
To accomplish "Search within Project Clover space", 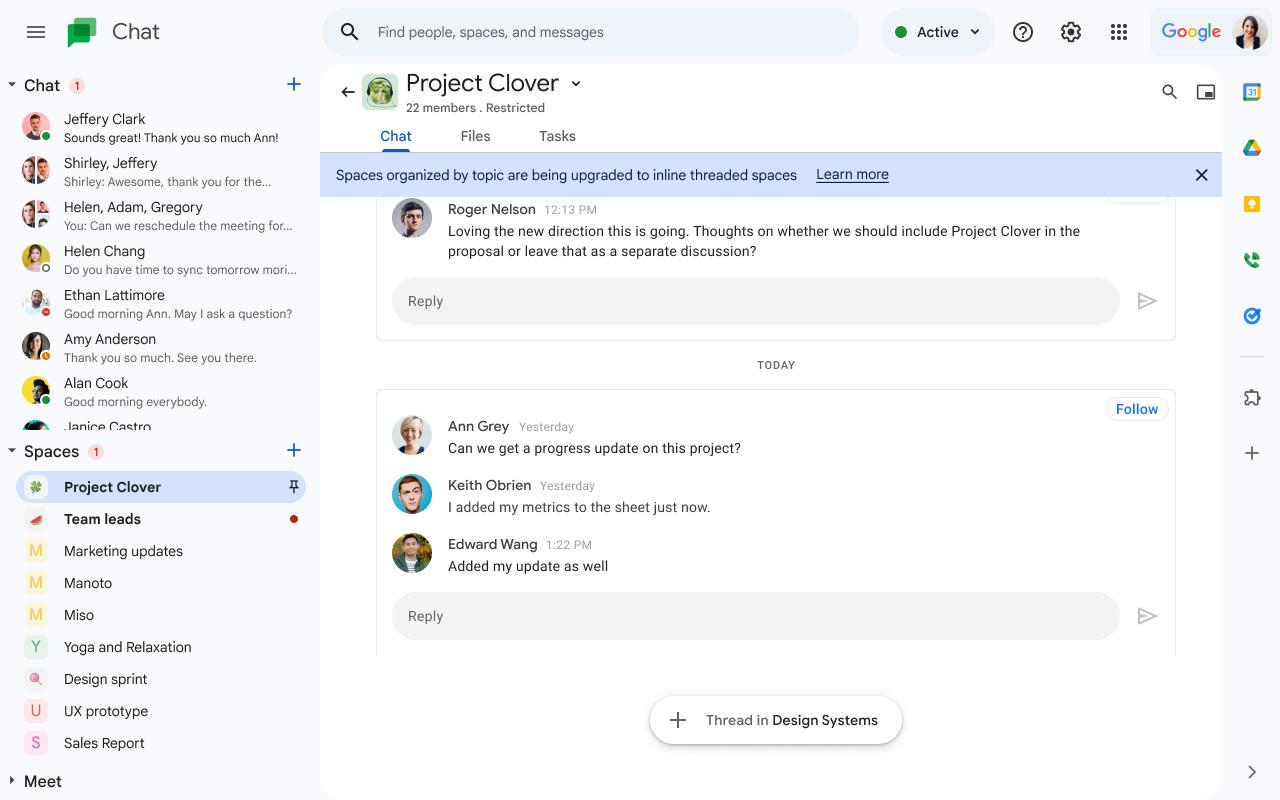I will click(x=1169, y=92).
